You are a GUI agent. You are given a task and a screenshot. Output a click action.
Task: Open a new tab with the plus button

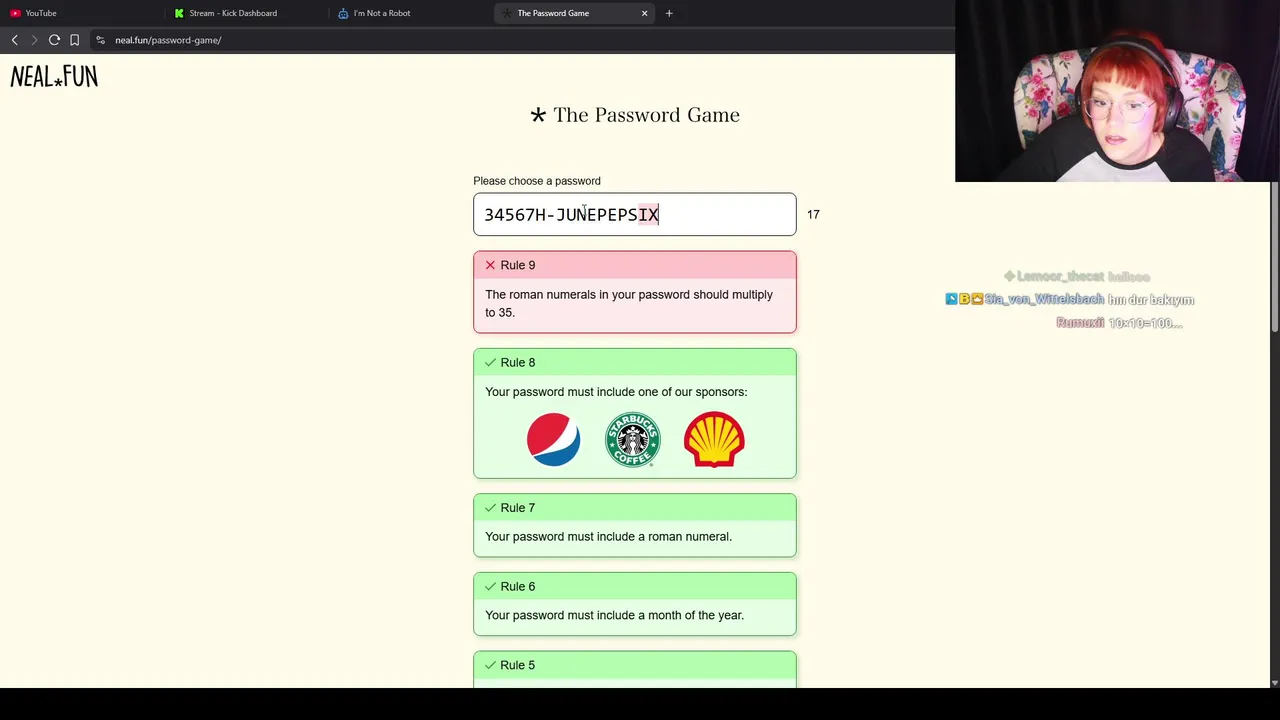[669, 13]
